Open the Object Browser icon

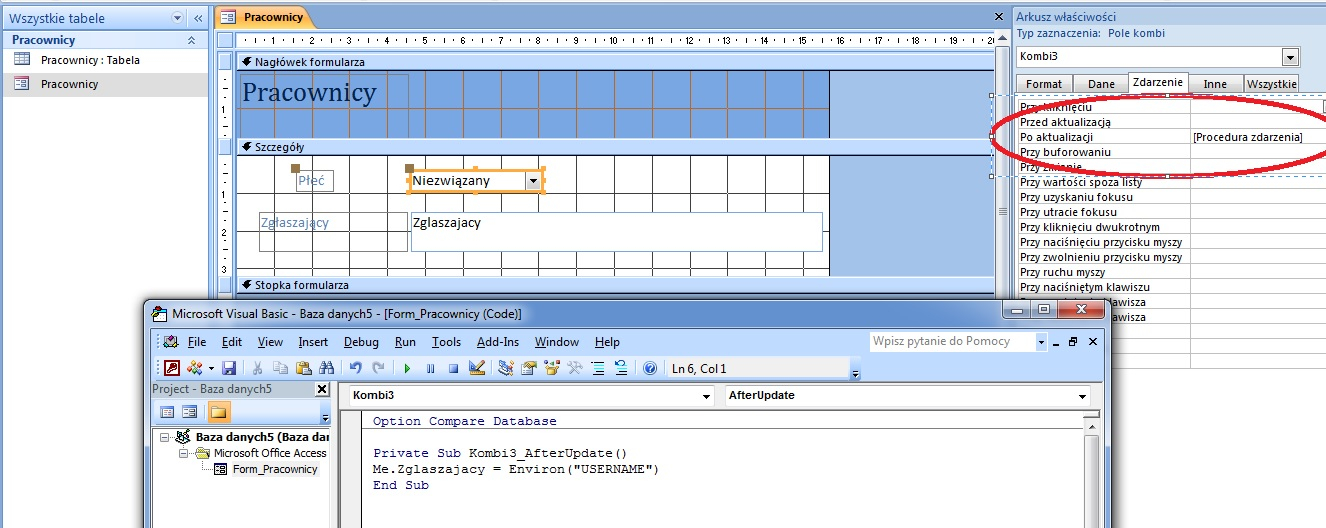pyautogui.click(x=552, y=368)
